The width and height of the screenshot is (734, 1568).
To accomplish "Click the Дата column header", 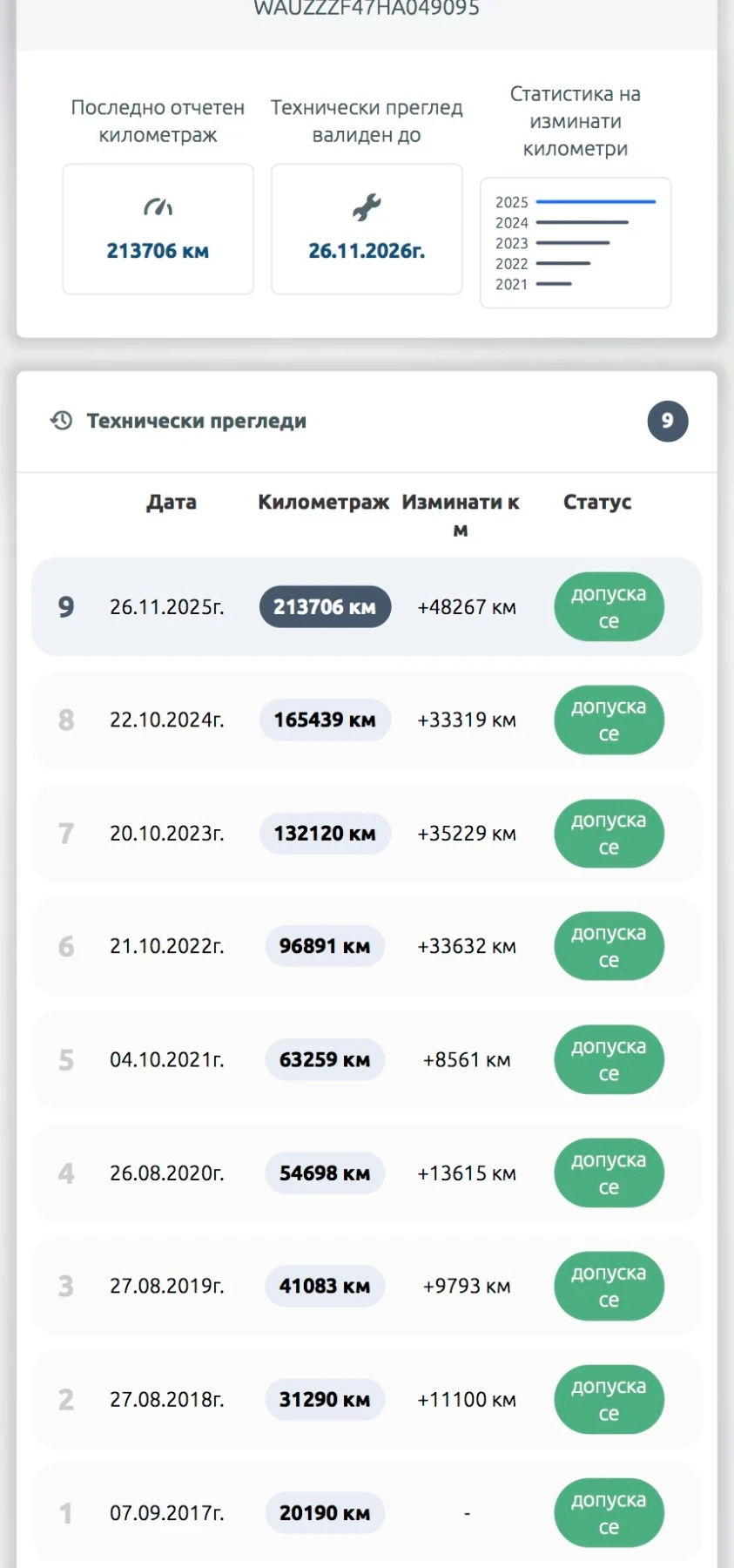I will [172, 502].
